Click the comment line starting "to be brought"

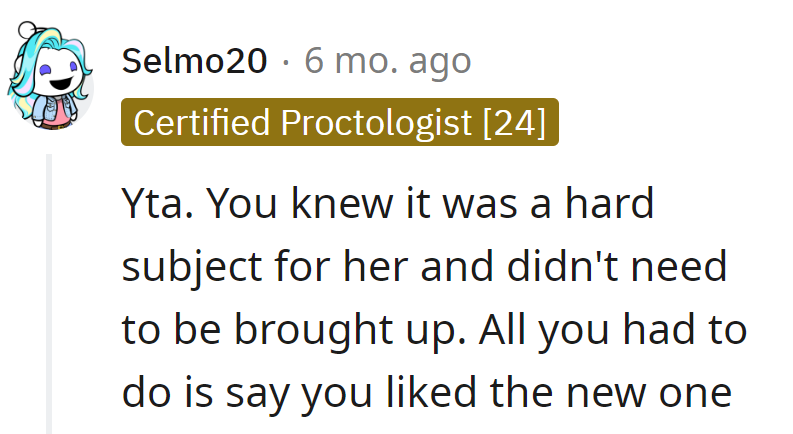[433, 331]
